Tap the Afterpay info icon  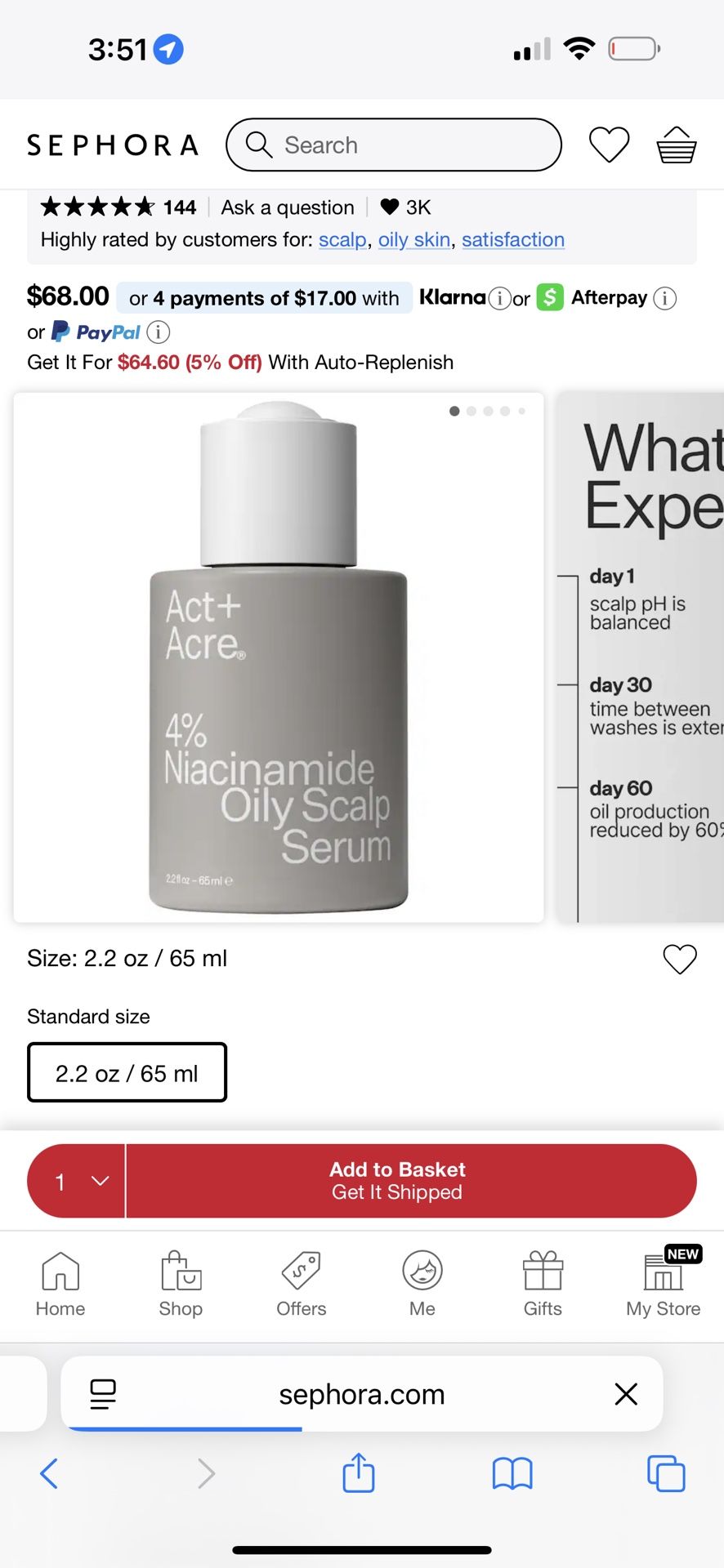coord(665,299)
